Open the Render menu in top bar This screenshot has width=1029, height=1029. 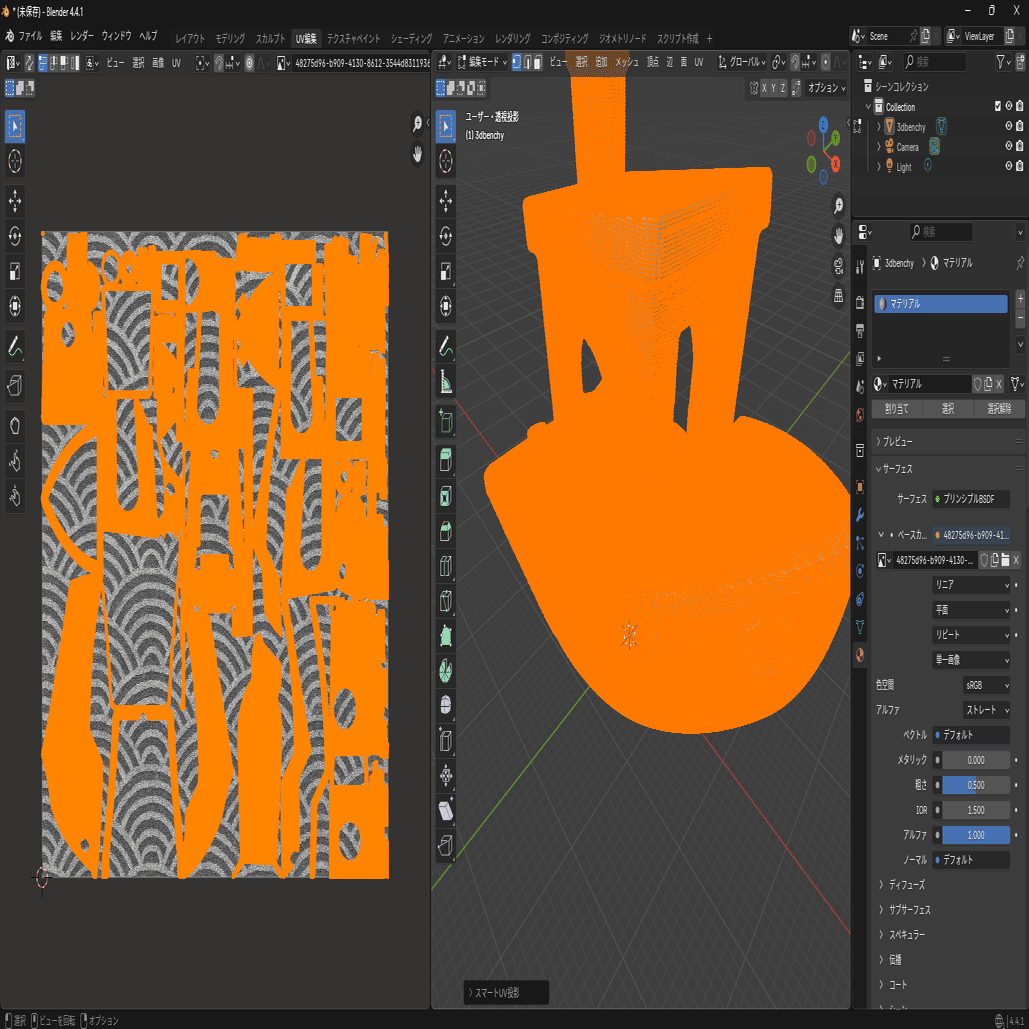82,36
